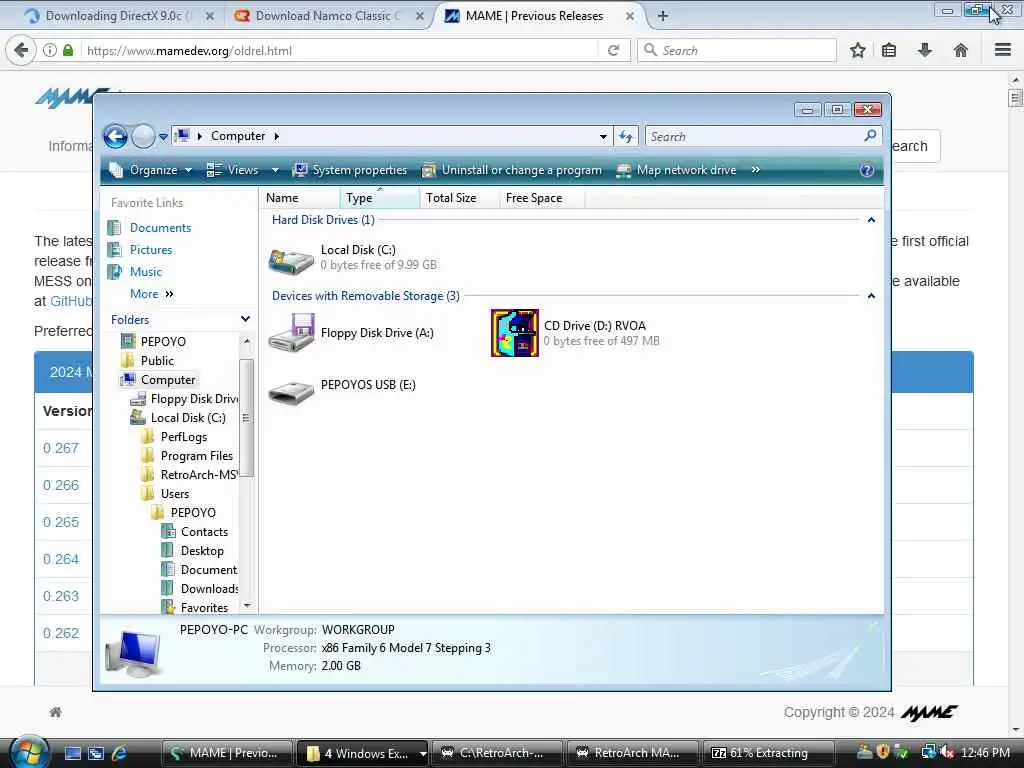Click the Explorer search magnifier icon
The image size is (1024, 768).
pyautogui.click(x=870, y=136)
